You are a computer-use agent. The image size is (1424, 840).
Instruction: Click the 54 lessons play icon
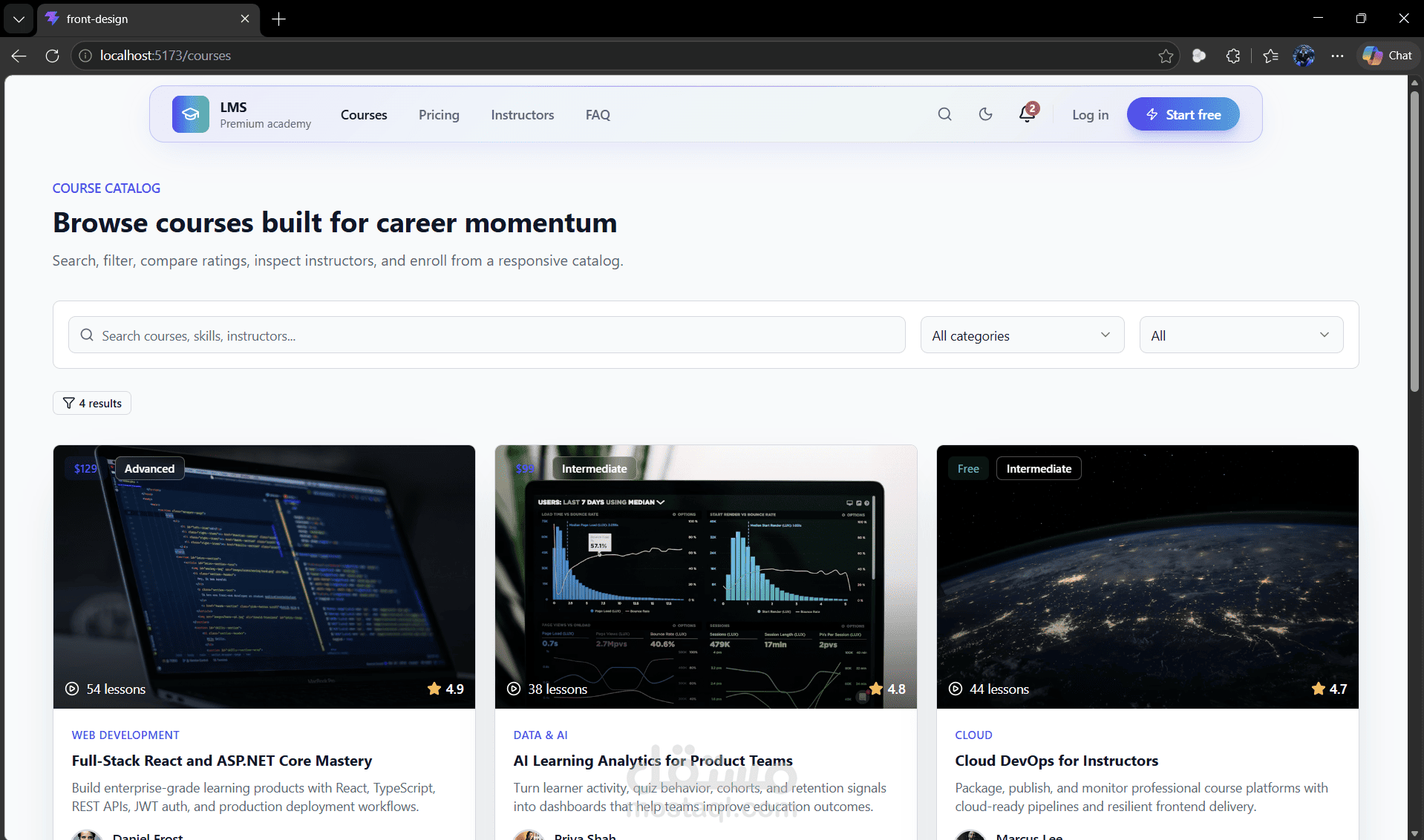tap(72, 689)
